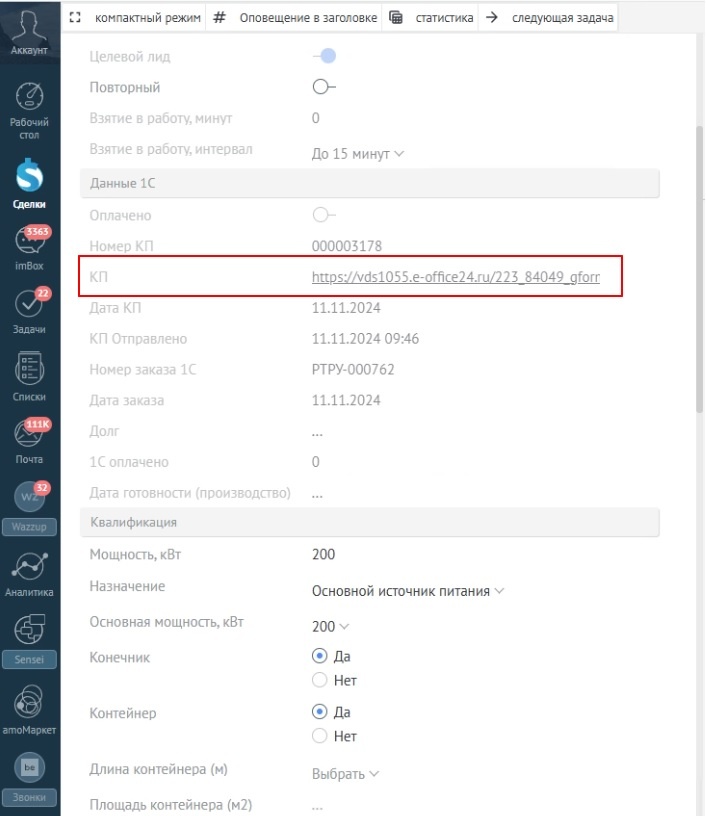Expand Взятие в работу интервал dropdown

coord(358,154)
